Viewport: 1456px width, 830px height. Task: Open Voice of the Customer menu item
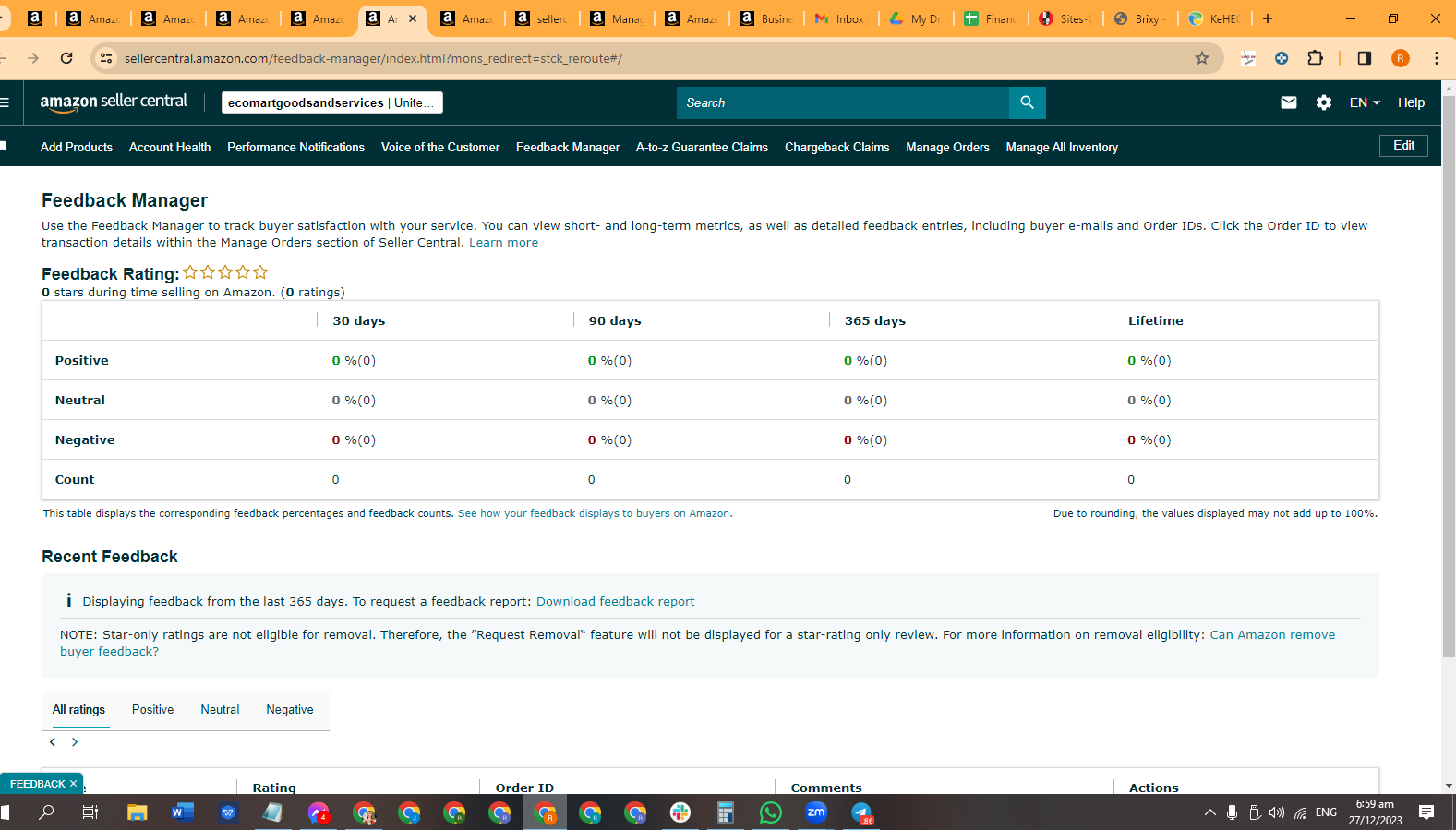click(x=440, y=147)
